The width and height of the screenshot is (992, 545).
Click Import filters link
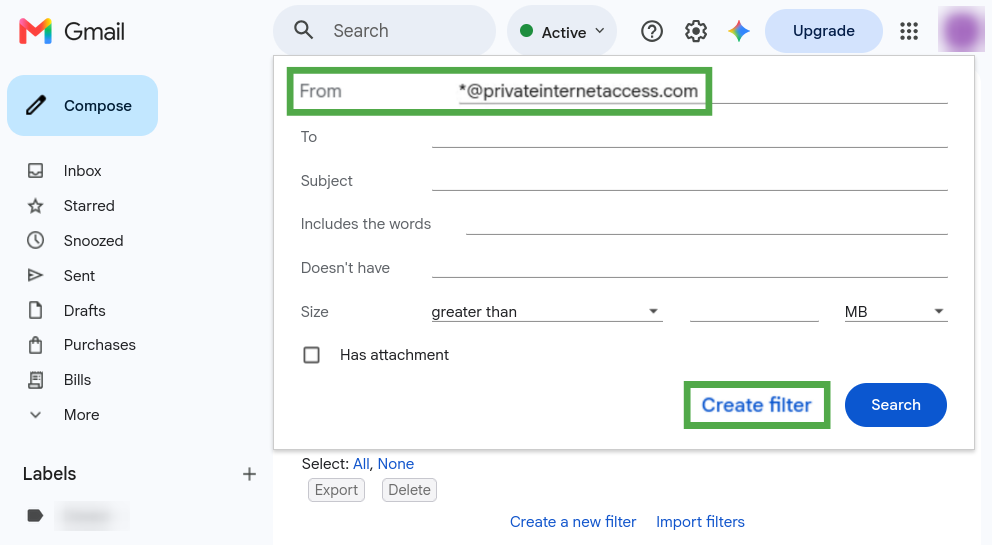(700, 522)
